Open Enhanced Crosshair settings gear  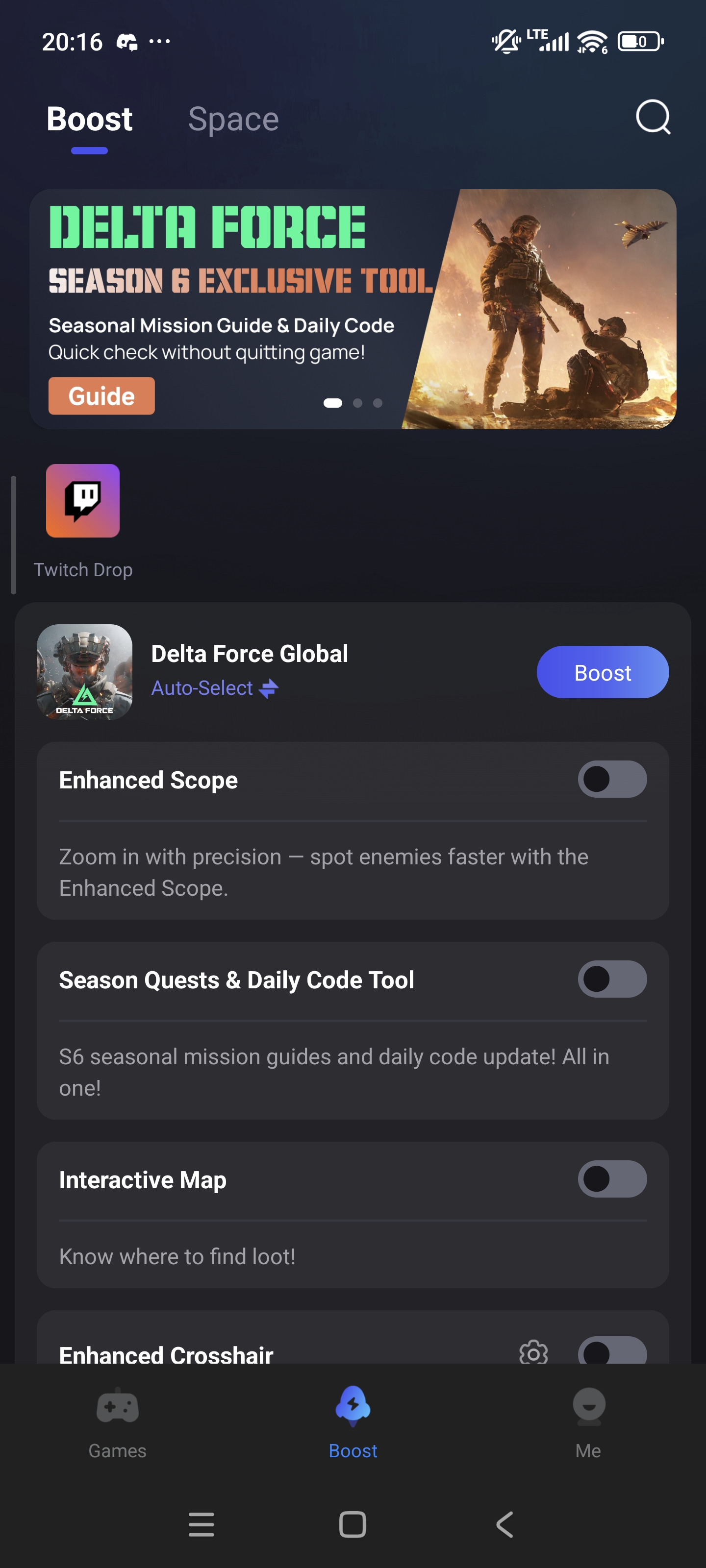click(x=533, y=1352)
